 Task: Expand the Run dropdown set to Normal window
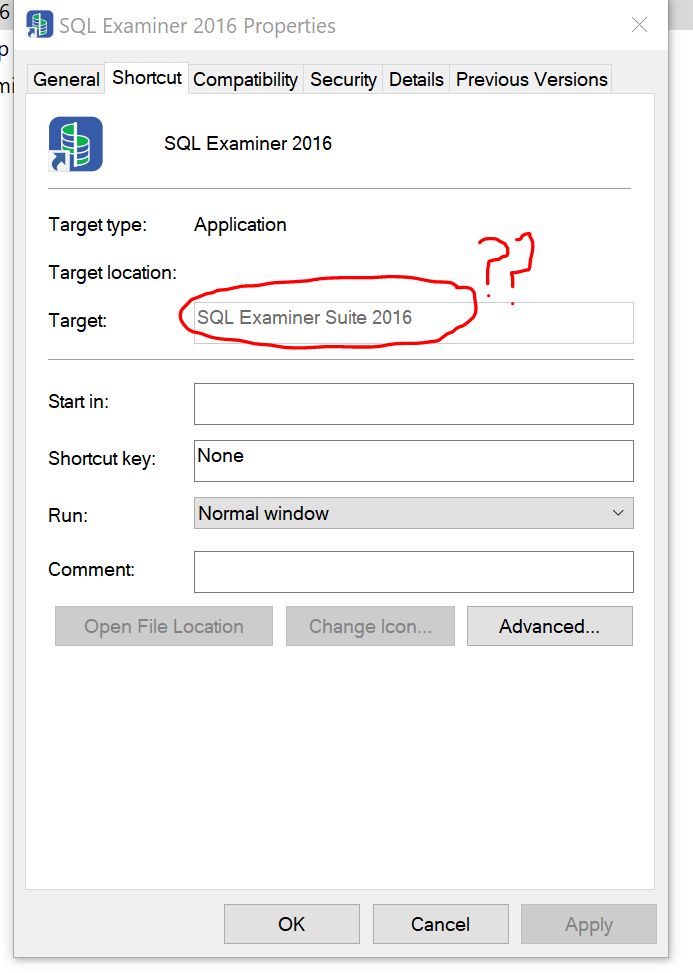(x=413, y=513)
